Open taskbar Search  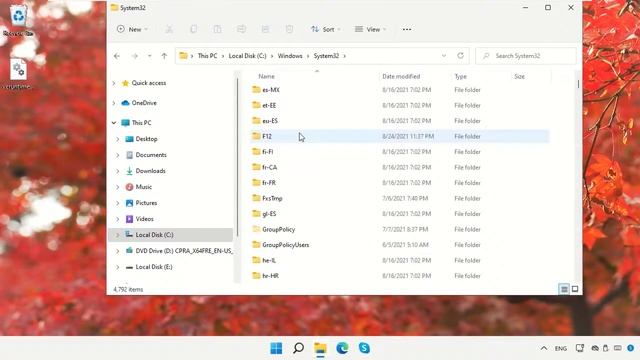tap(298, 348)
